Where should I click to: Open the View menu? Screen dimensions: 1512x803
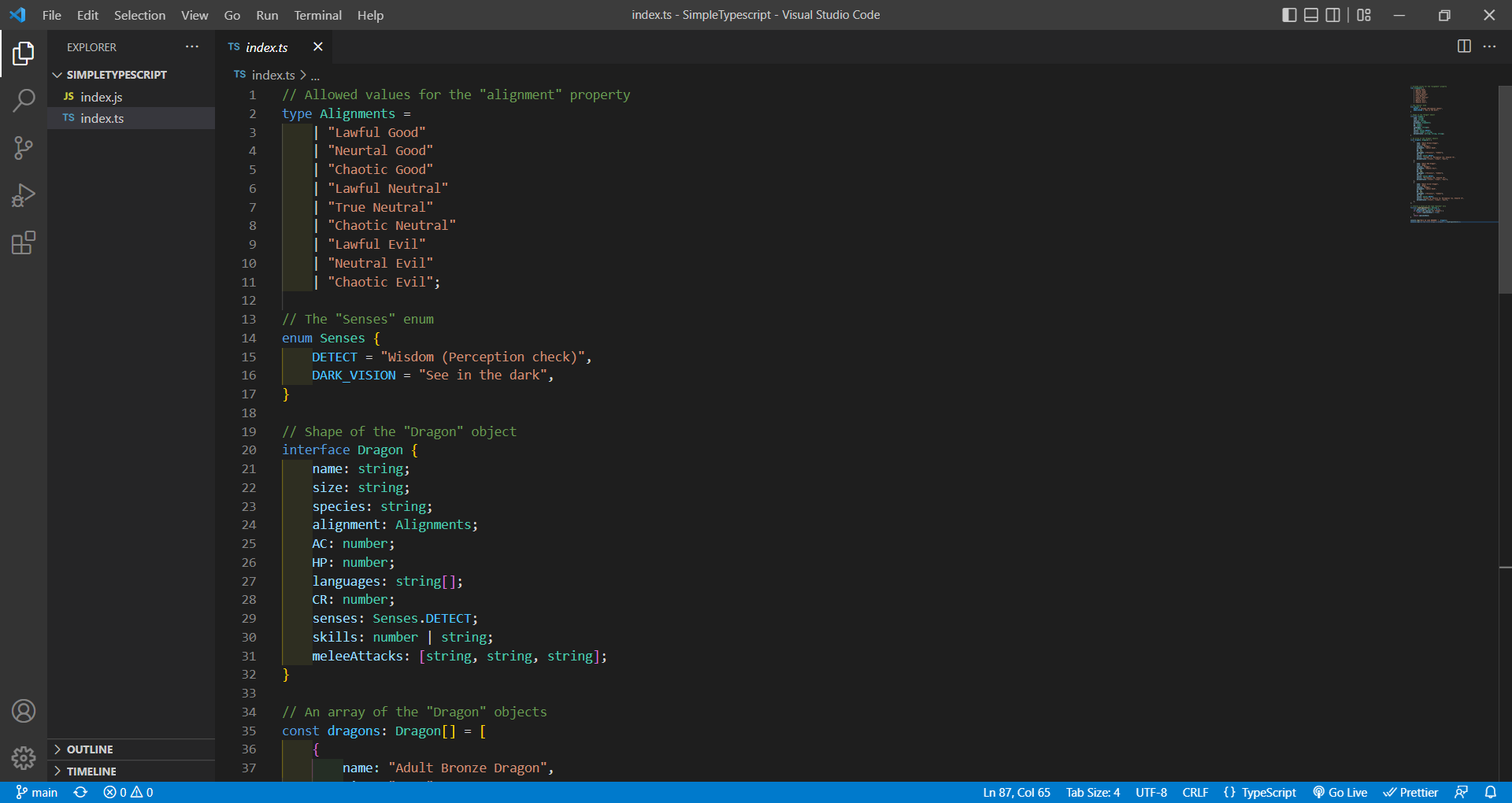coord(195,15)
